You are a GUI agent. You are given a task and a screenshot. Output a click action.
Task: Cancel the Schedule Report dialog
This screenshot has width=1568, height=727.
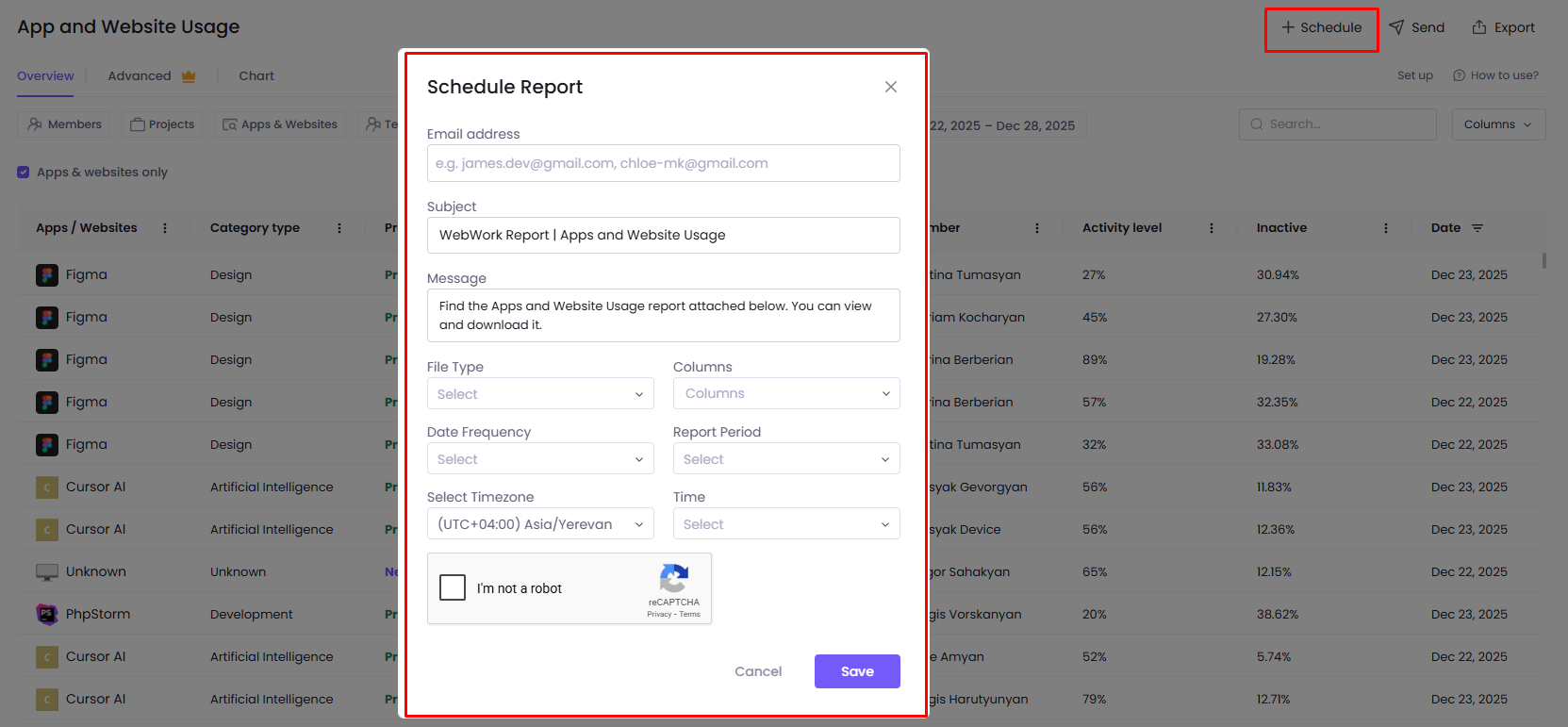coord(758,671)
